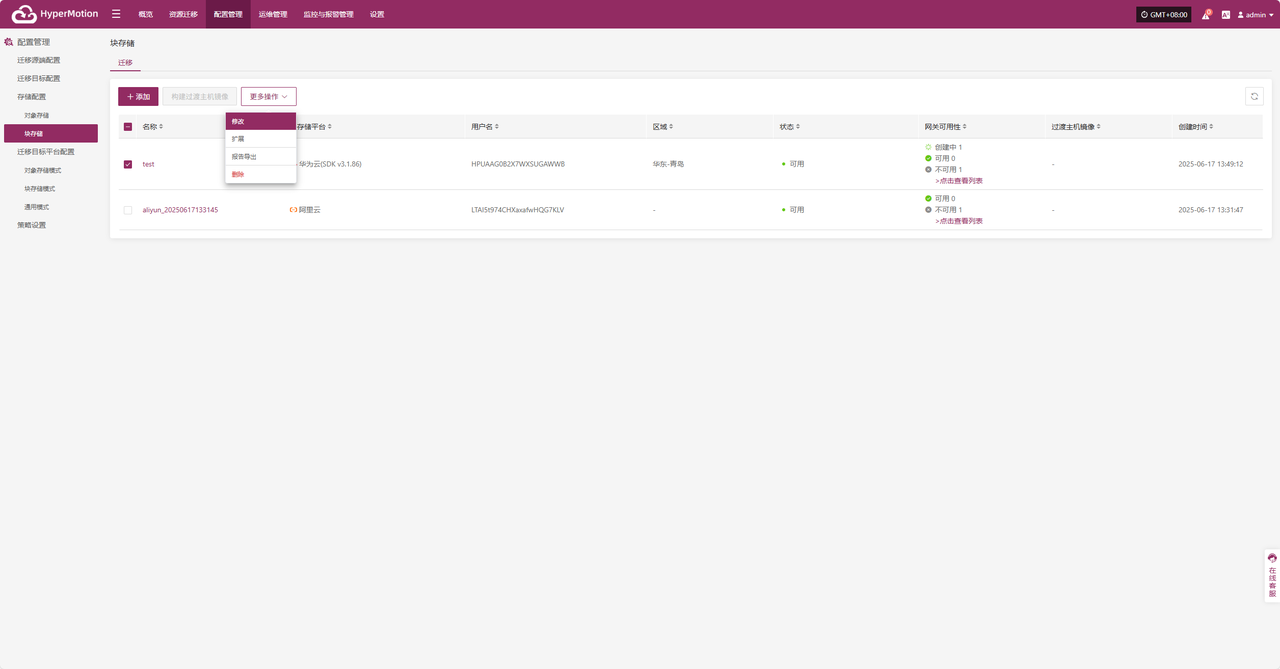Open the 更多操作 dropdown button

pyautogui.click(x=268, y=97)
